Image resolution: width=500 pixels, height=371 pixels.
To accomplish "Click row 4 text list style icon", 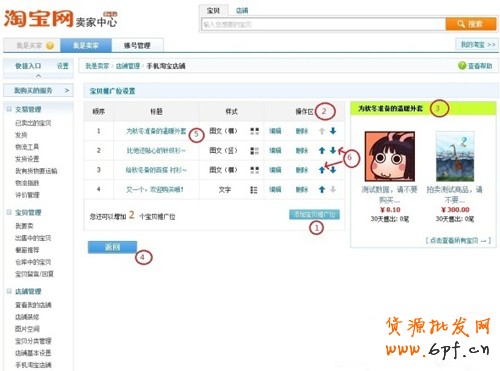I will tap(254, 190).
